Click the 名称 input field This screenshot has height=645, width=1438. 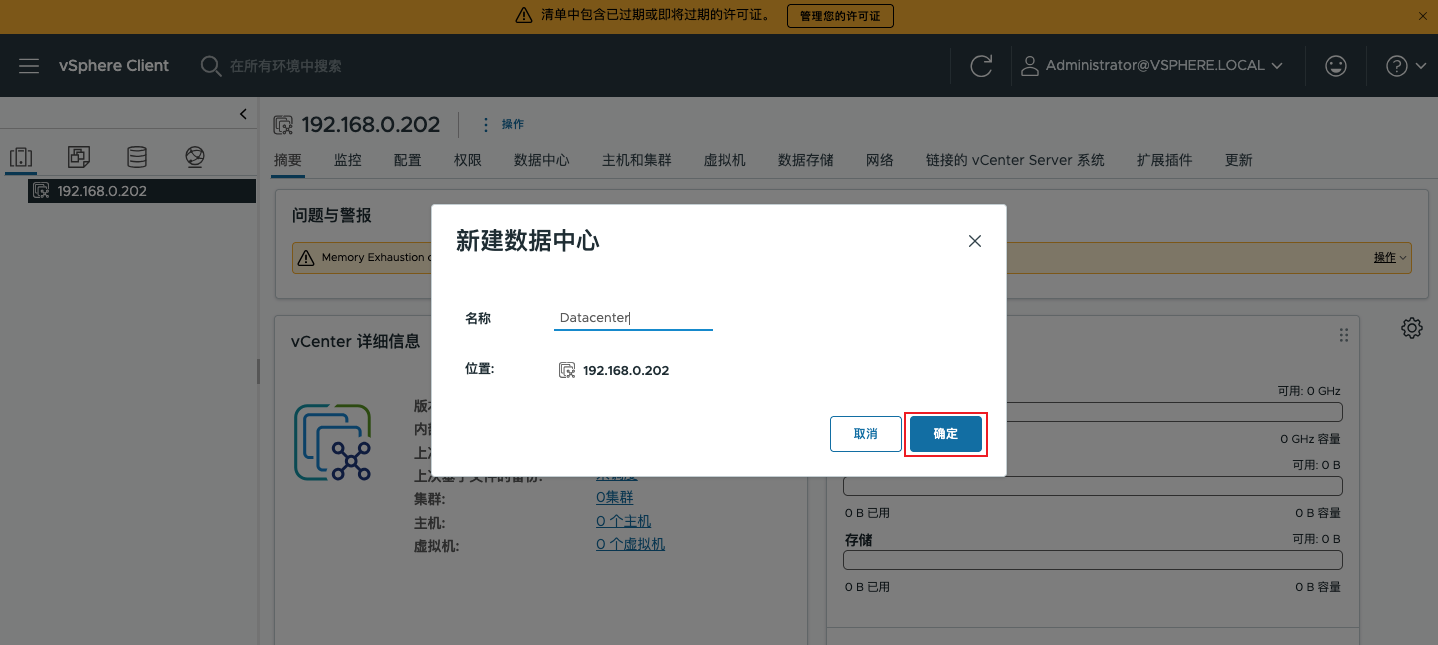(633, 318)
